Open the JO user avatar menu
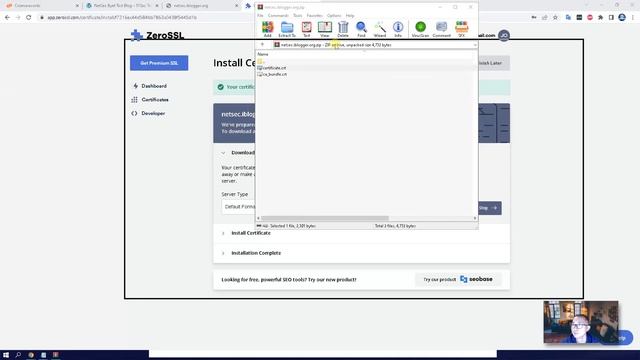The width and height of the screenshot is (640, 360). pos(504,36)
